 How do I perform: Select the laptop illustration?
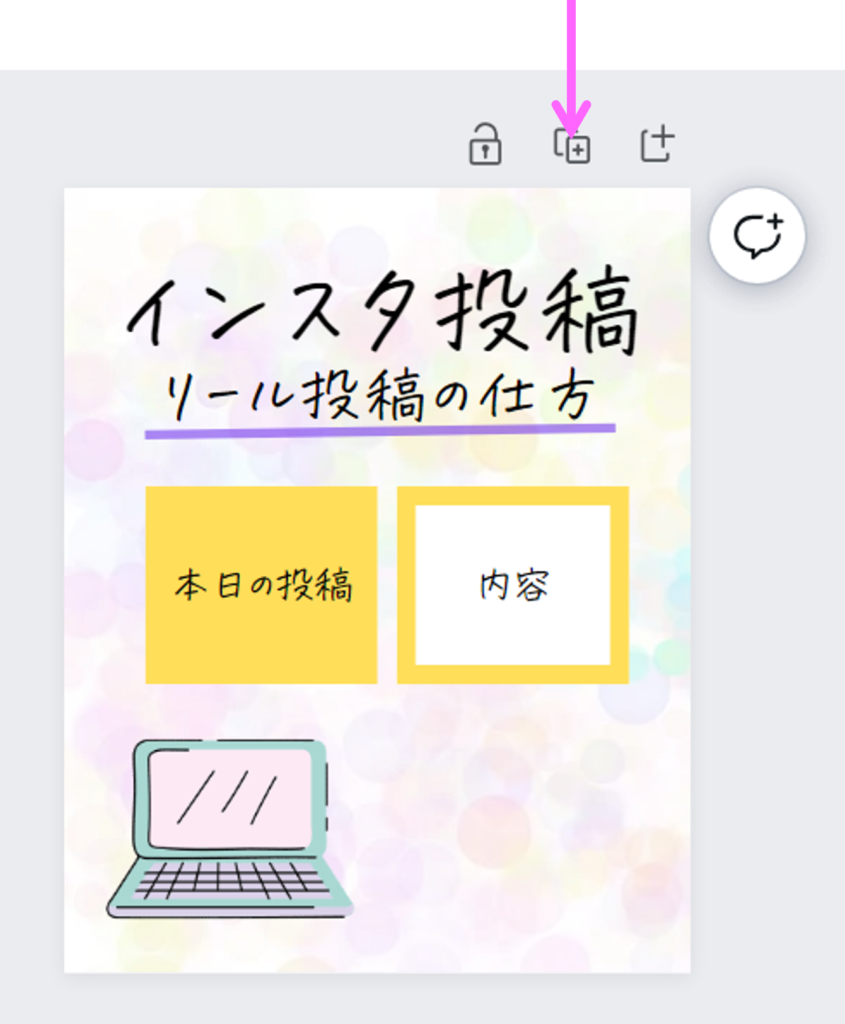coord(230,829)
